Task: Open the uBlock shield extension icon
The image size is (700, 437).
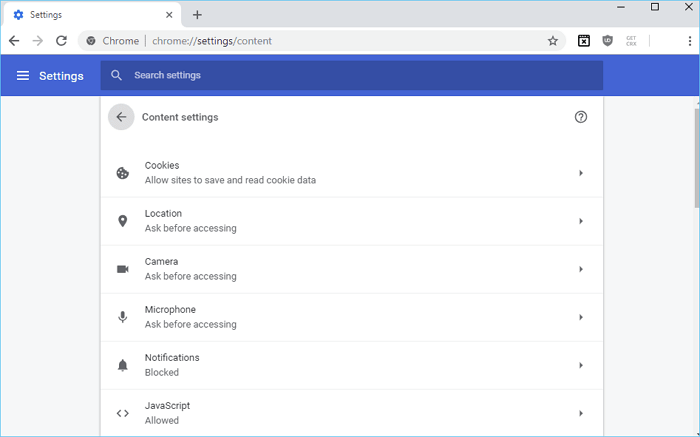Action: tap(607, 41)
